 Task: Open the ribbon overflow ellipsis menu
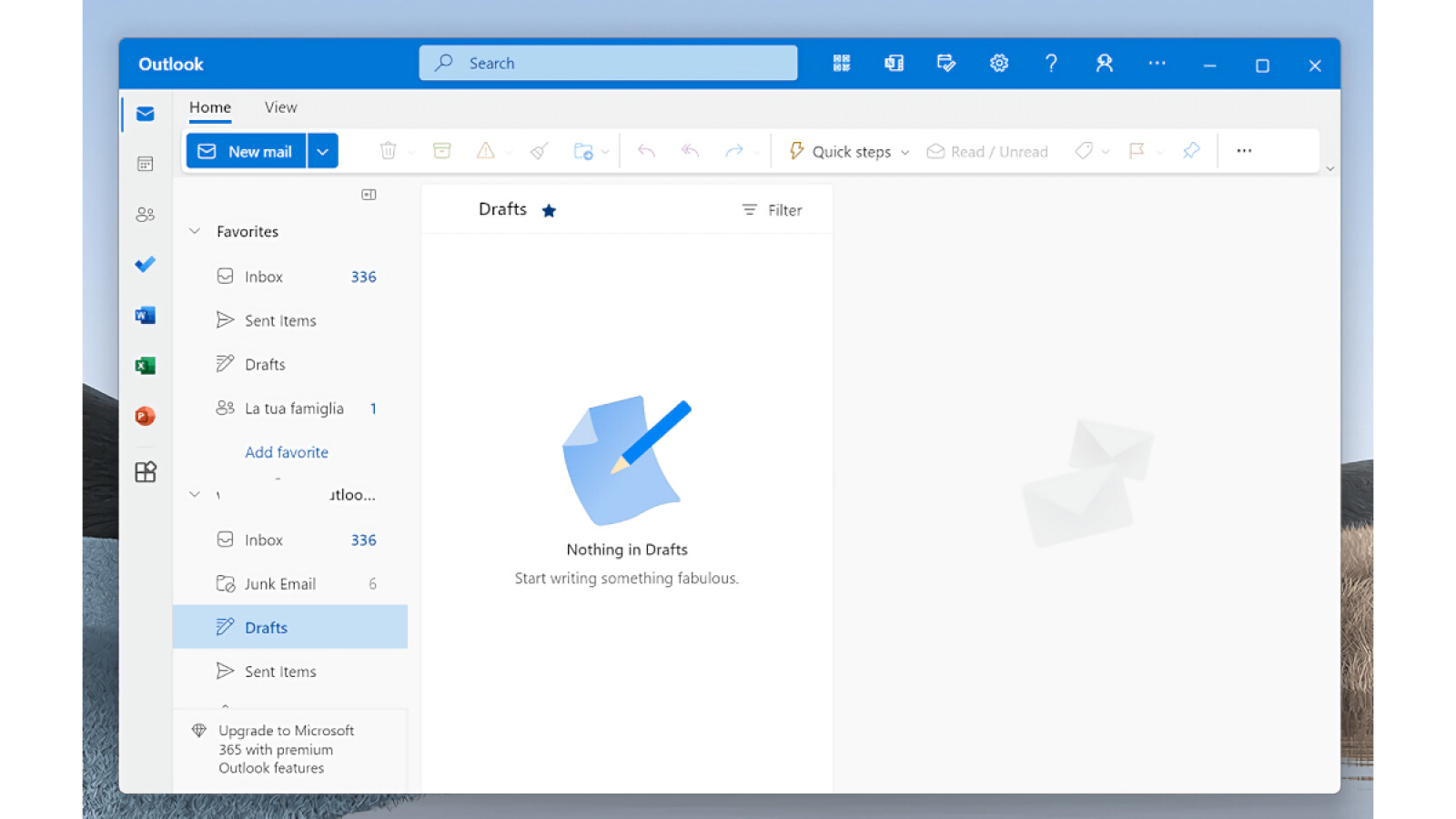click(1244, 151)
